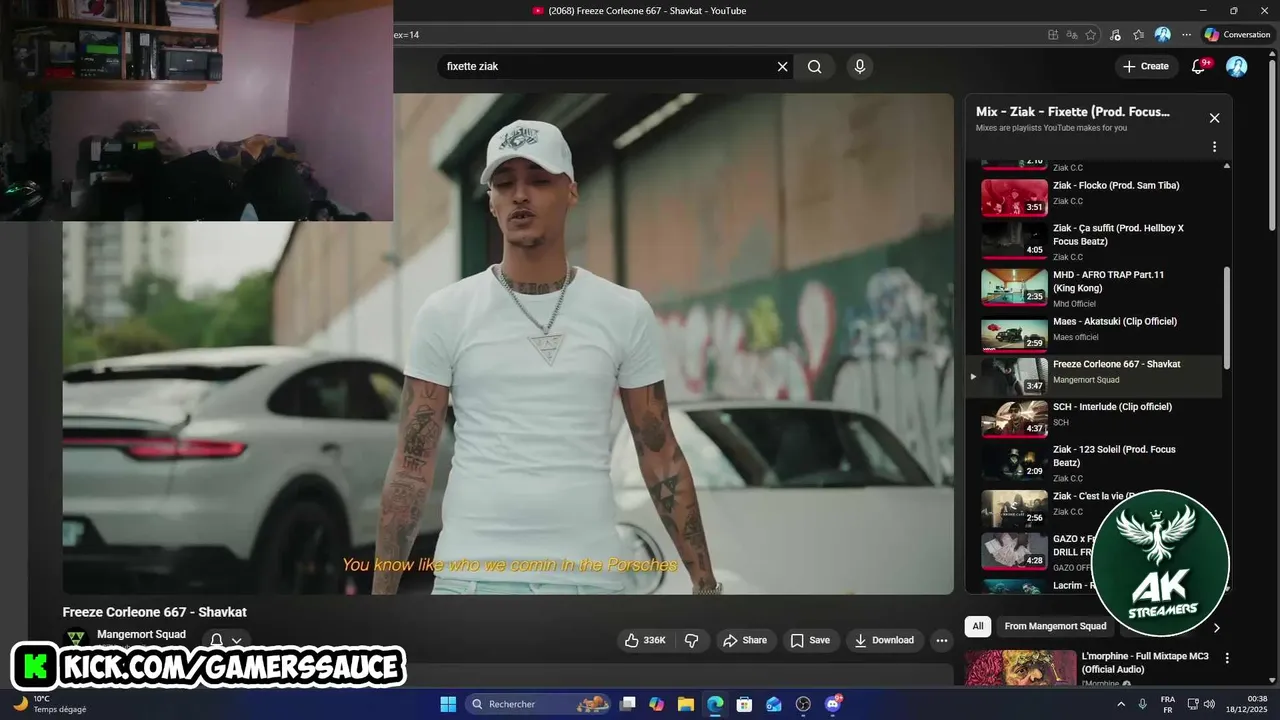The height and width of the screenshot is (720, 1280).
Task: Open Discord from the taskbar
Action: tap(833, 704)
